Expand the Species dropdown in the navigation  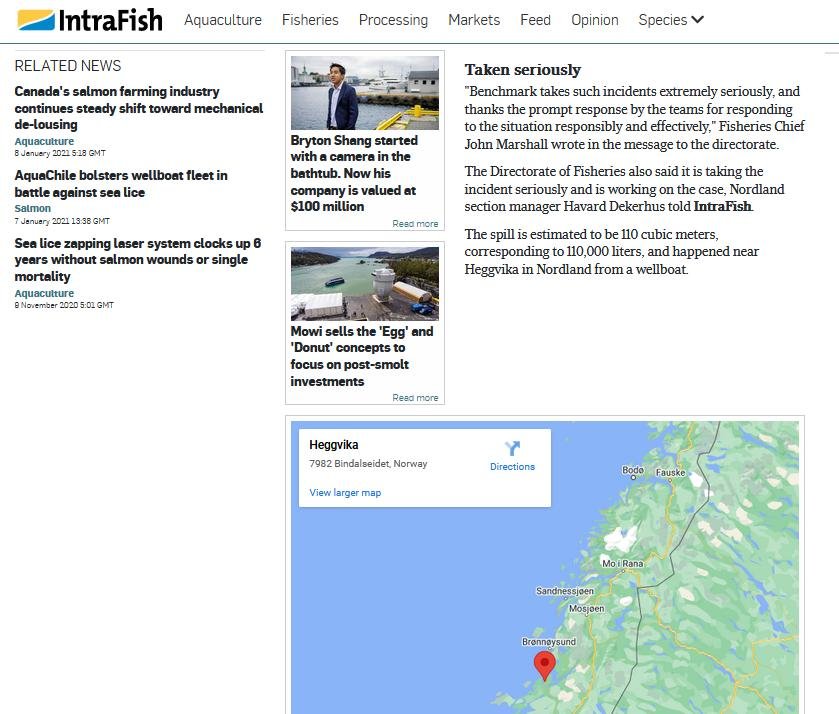coord(671,19)
